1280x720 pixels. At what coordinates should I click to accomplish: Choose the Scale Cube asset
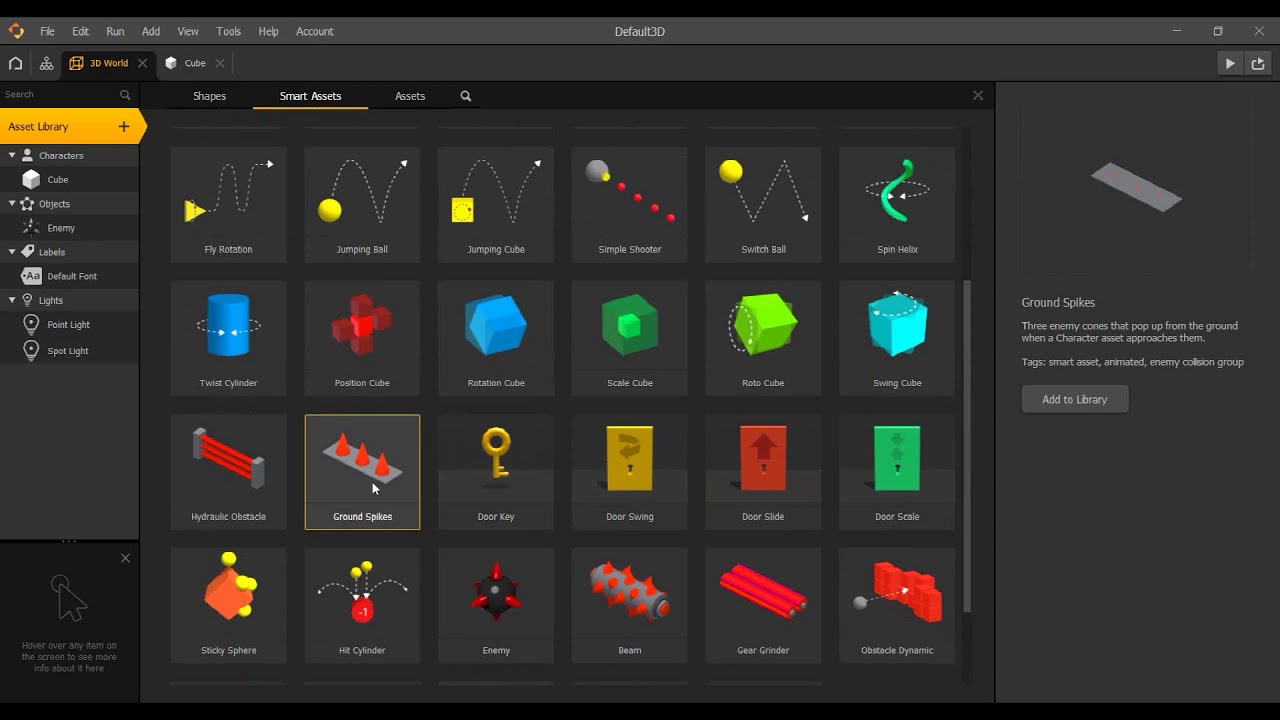click(x=630, y=338)
